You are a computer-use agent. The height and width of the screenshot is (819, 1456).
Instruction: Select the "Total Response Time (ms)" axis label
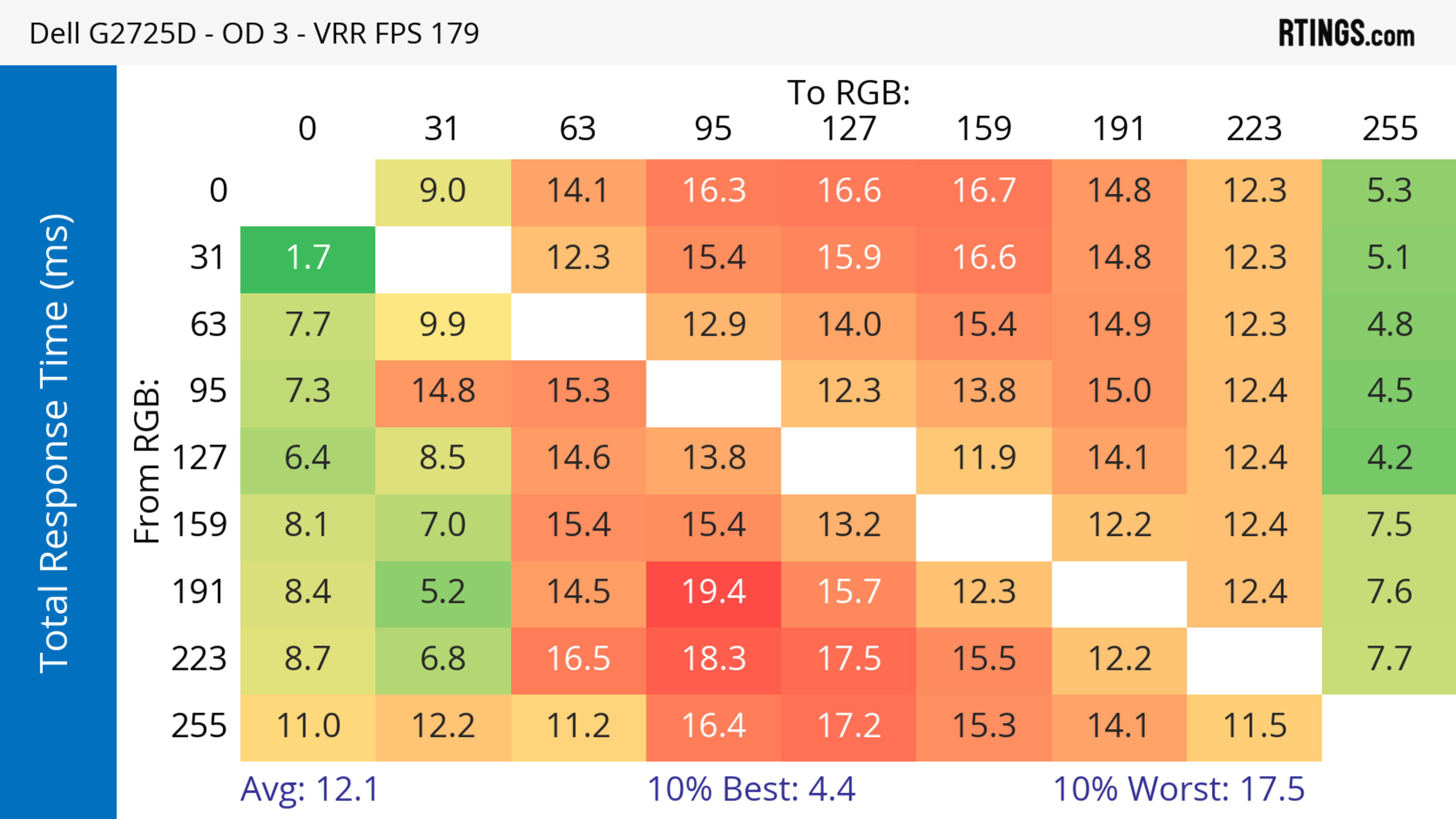point(55,443)
